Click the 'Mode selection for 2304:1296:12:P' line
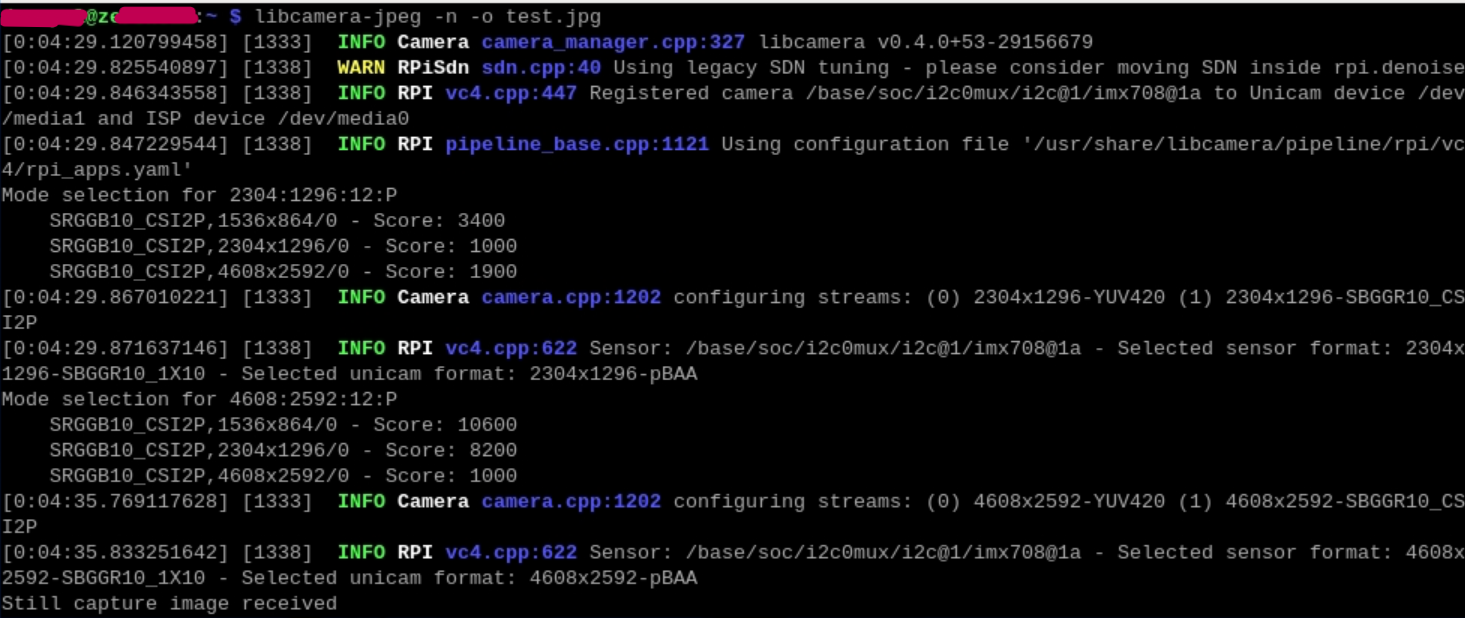The image size is (1465, 618). pyautogui.click(x=199, y=195)
